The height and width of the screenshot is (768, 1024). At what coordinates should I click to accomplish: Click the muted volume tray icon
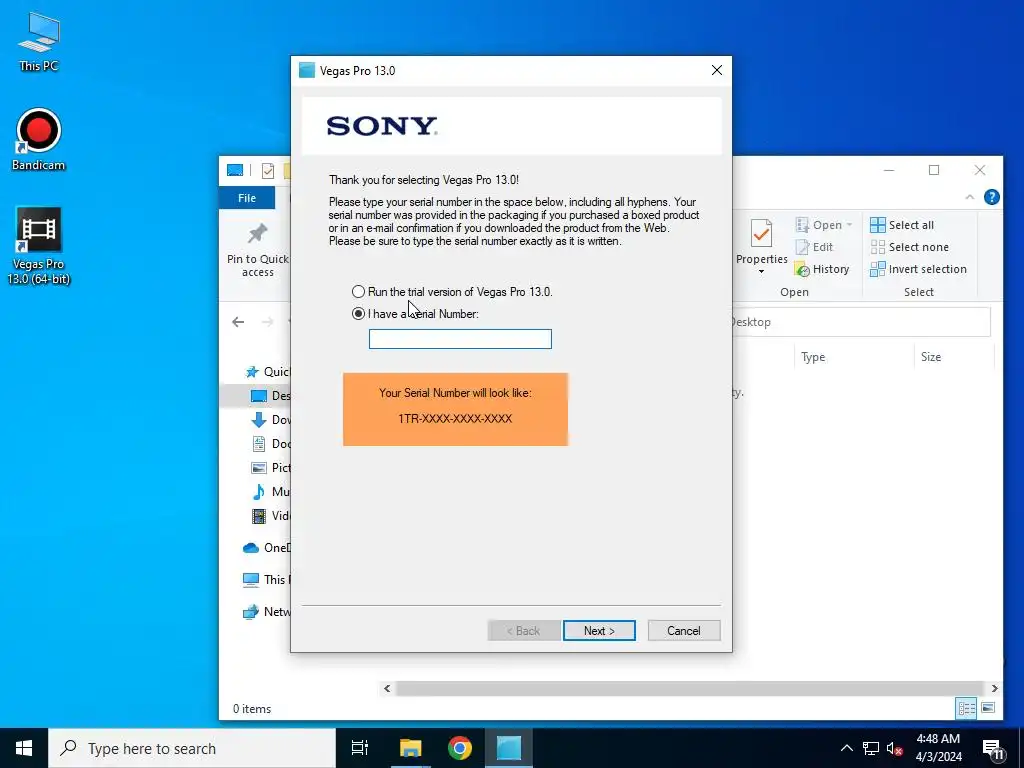895,748
